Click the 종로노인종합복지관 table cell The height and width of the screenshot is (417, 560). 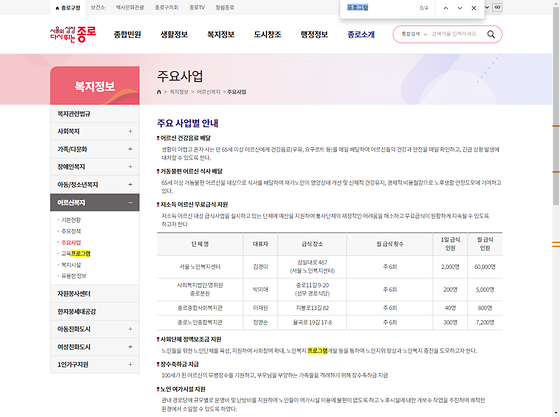tap(200, 322)
